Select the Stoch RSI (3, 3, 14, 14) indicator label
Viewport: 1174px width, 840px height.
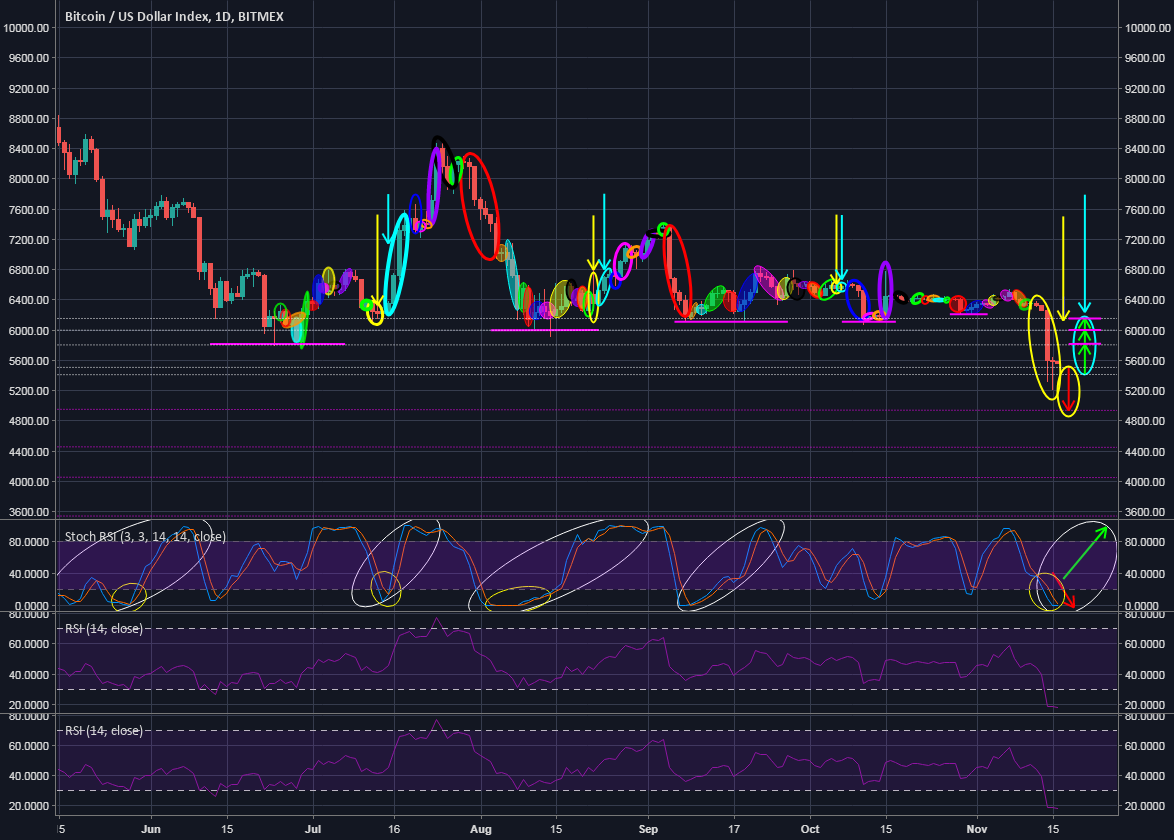click(x=144, y=536)
